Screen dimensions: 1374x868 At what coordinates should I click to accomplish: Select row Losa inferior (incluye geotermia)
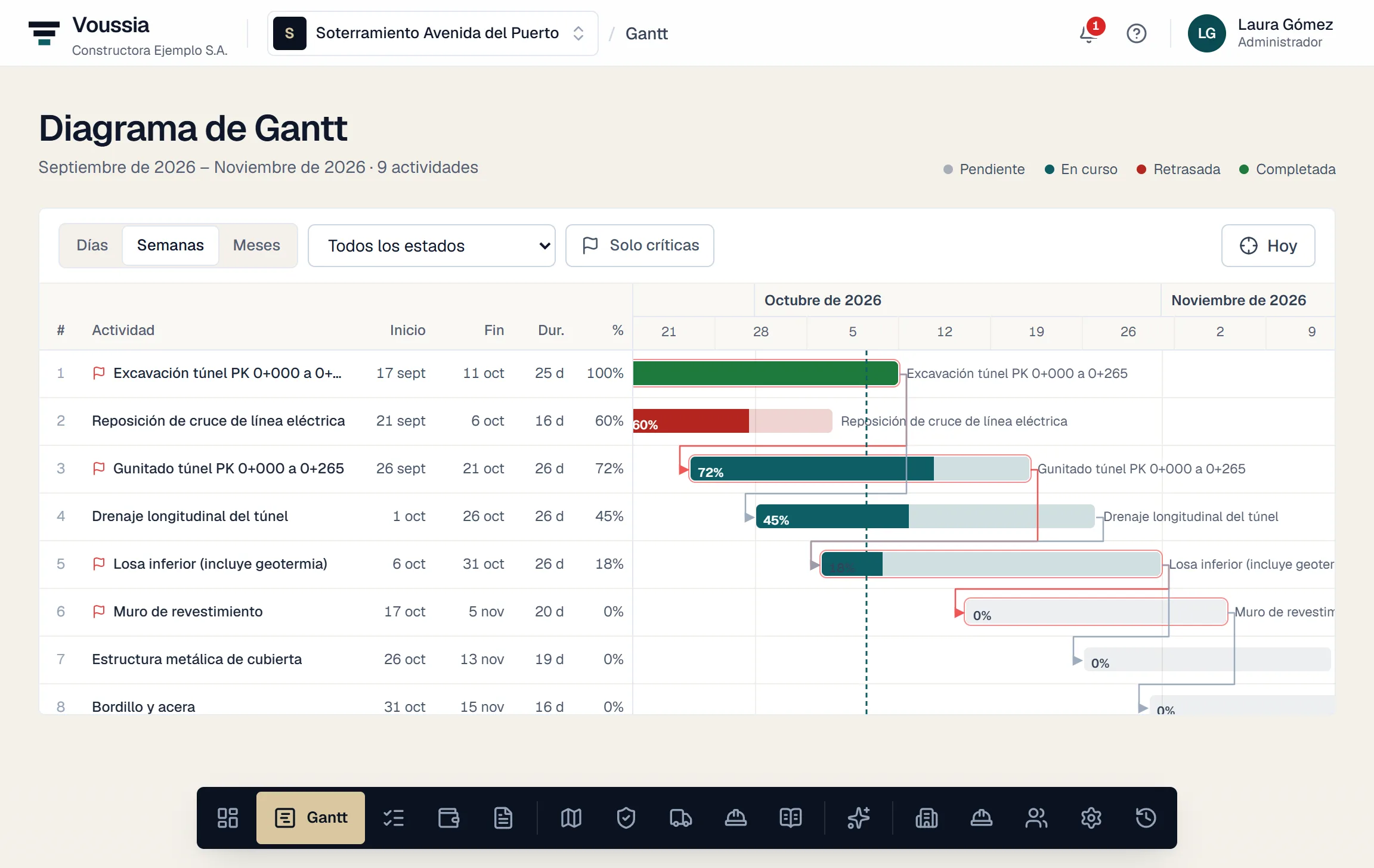point(336,564)
